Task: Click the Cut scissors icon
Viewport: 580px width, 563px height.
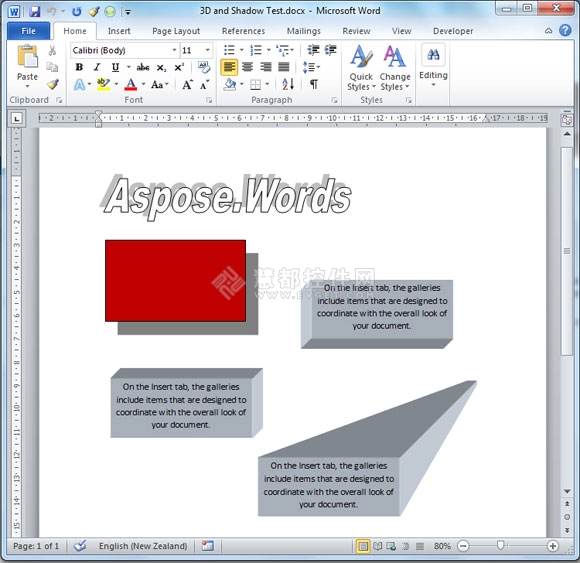Action: coord(52,50)
